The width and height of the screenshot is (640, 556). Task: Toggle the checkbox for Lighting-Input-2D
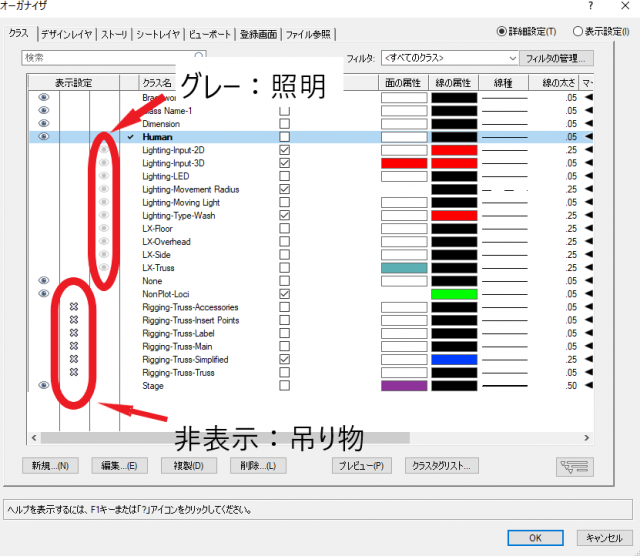coord(285,150)
